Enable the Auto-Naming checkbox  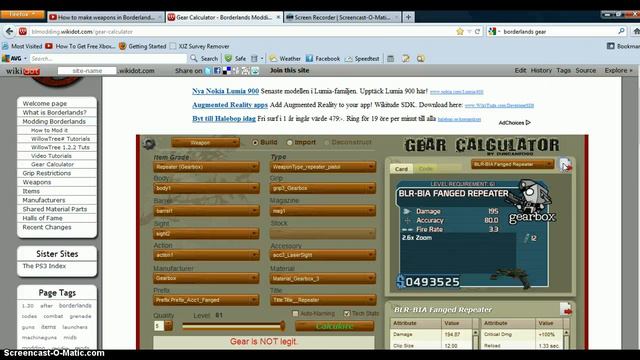(x=295, y=313)
